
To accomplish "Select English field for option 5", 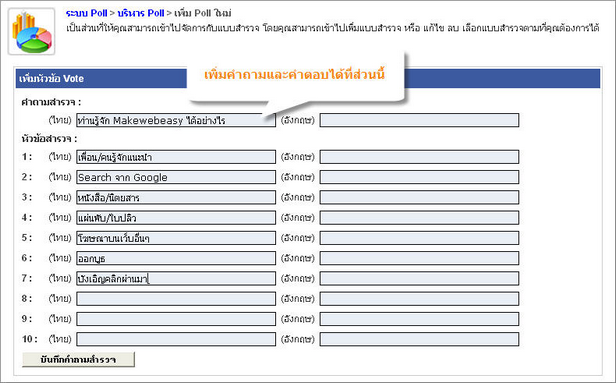I will 419,238.
